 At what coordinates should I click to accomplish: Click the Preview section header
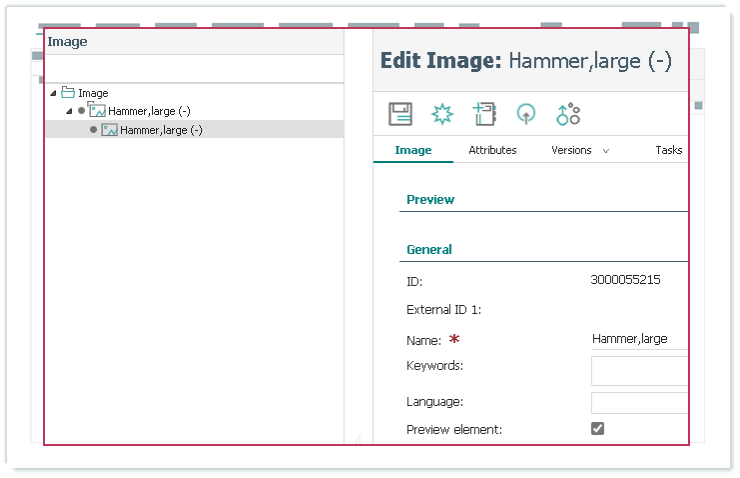(x=430, y=200)
